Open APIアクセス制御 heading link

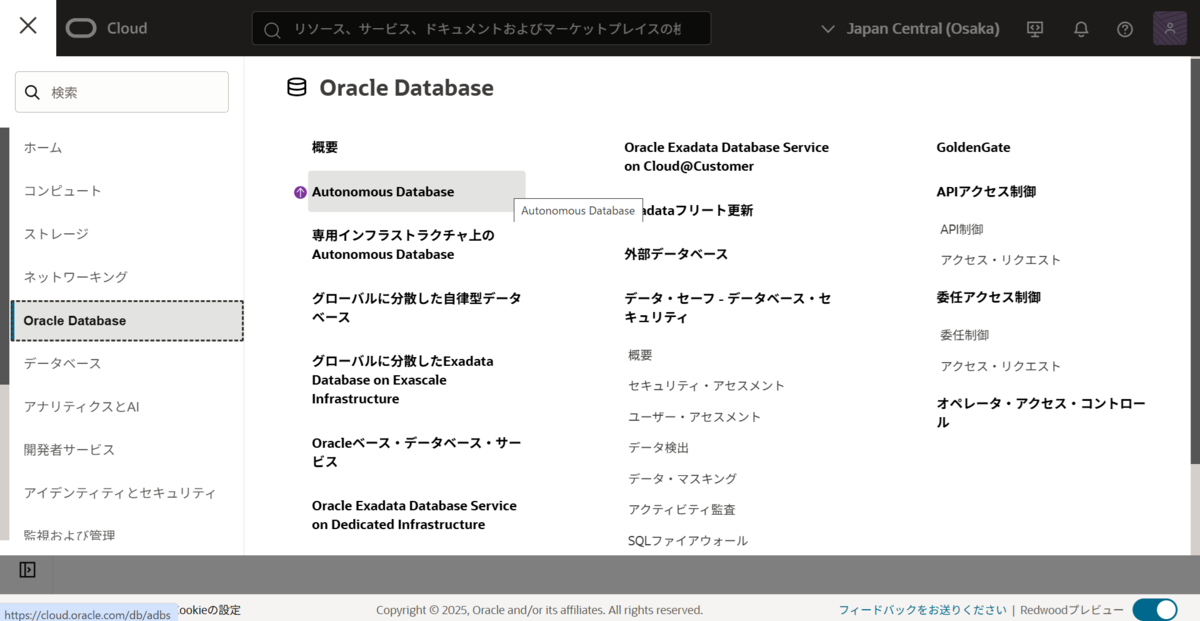coord(986,191)
